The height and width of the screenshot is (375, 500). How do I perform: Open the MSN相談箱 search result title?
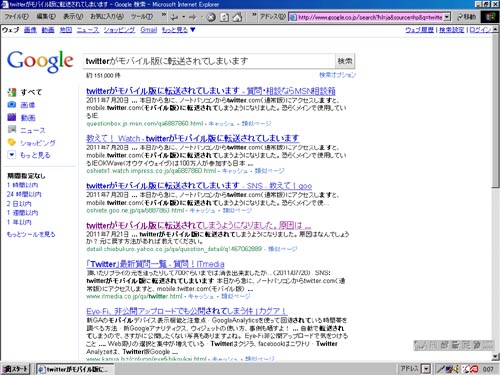click(x=211, y=91)
